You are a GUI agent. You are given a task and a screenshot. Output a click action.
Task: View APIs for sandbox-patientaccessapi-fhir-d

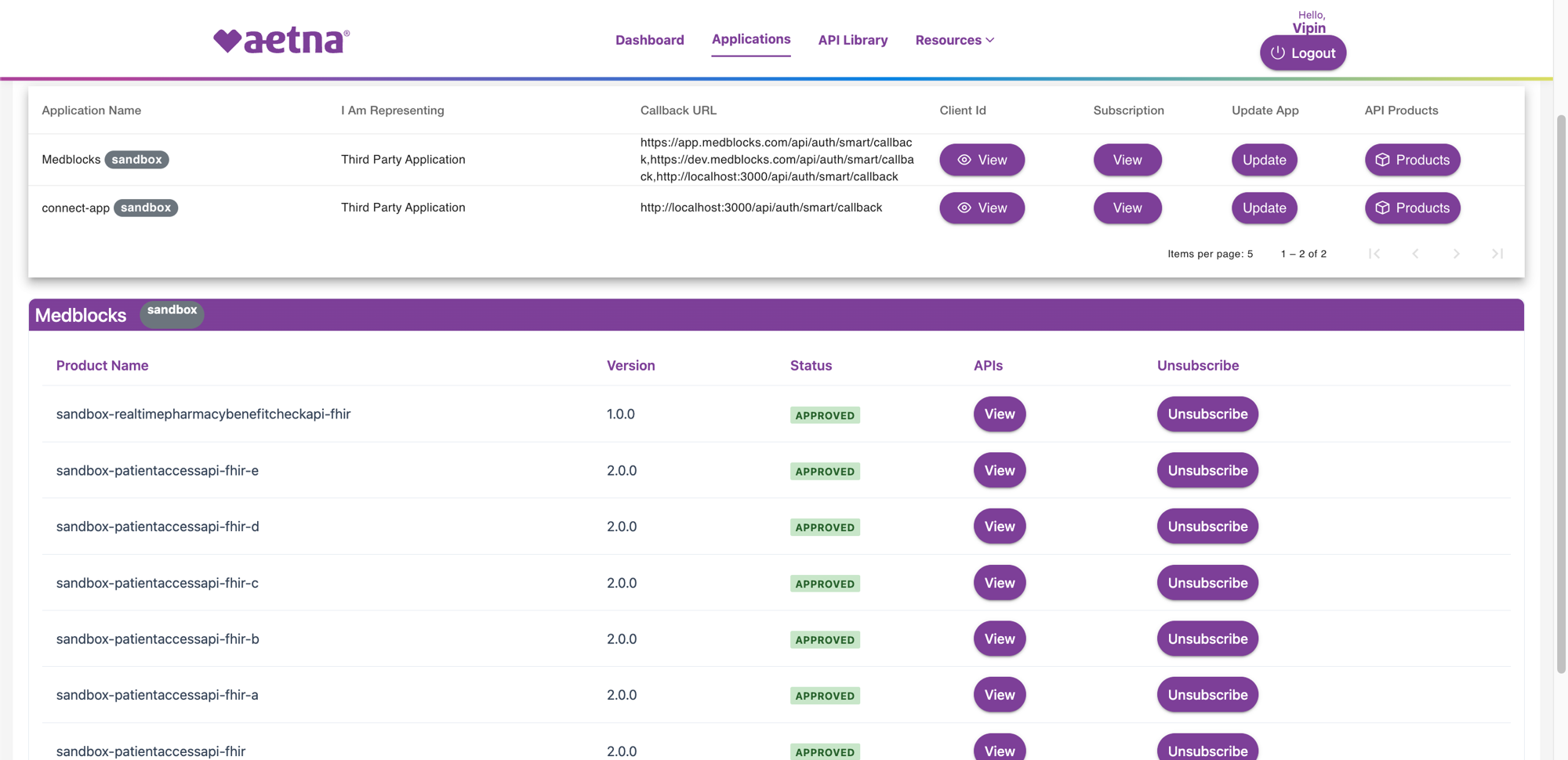pos(999,527)
